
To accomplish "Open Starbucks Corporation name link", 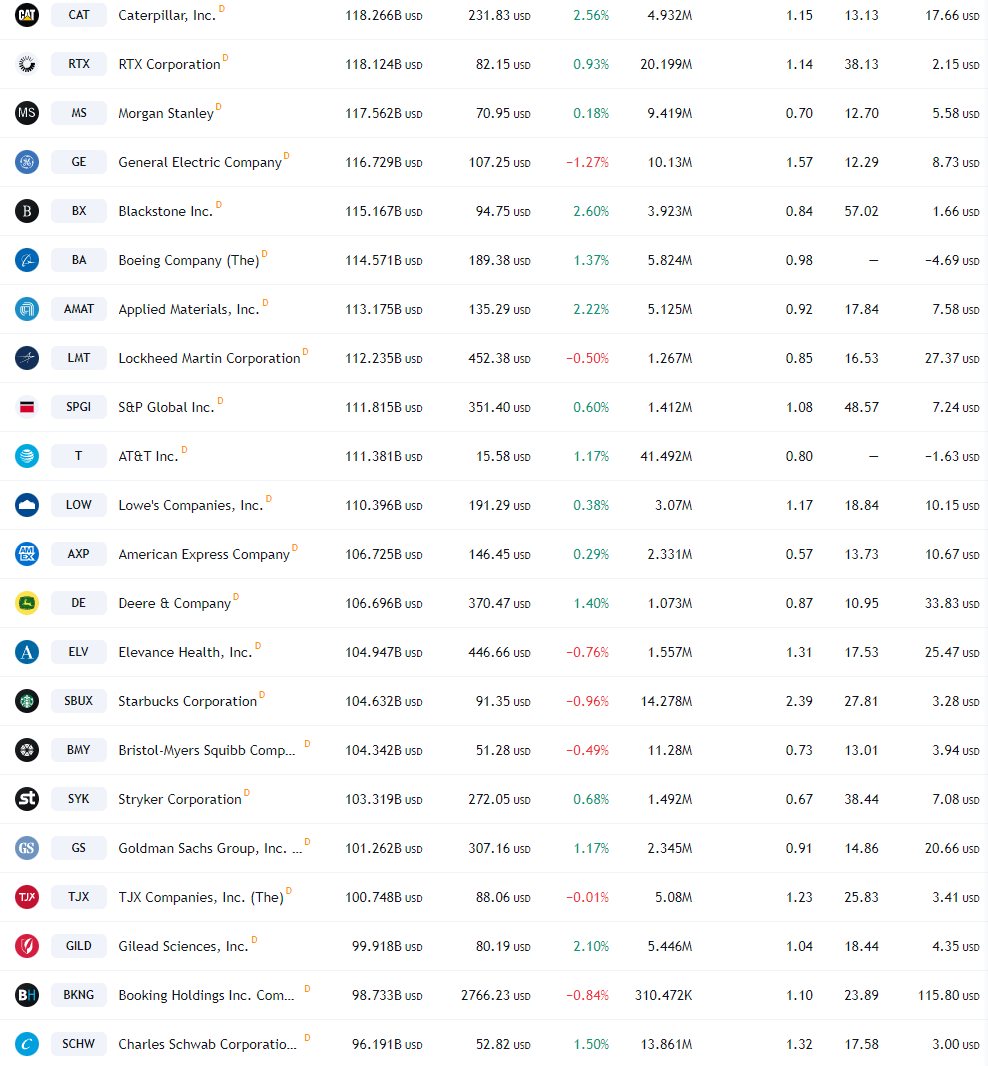I will tap(188, 702).
